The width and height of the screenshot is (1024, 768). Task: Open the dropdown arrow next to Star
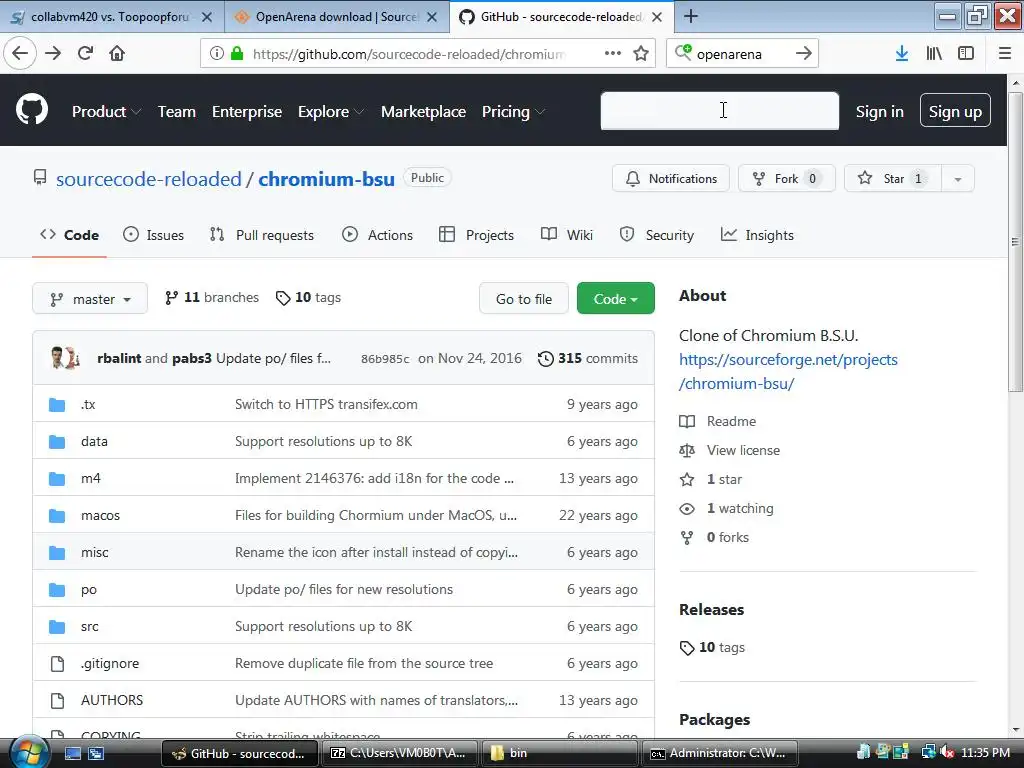click(x=958, y=179)
